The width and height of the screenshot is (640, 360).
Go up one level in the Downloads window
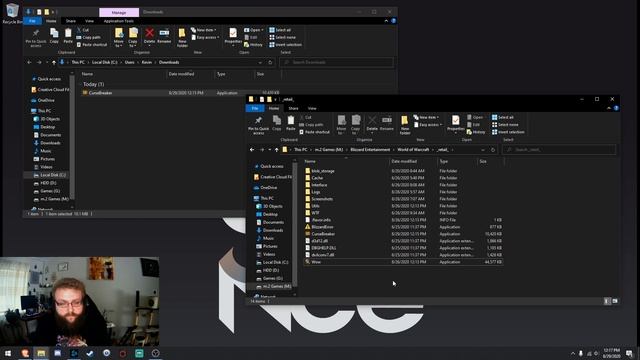(54, 62)
